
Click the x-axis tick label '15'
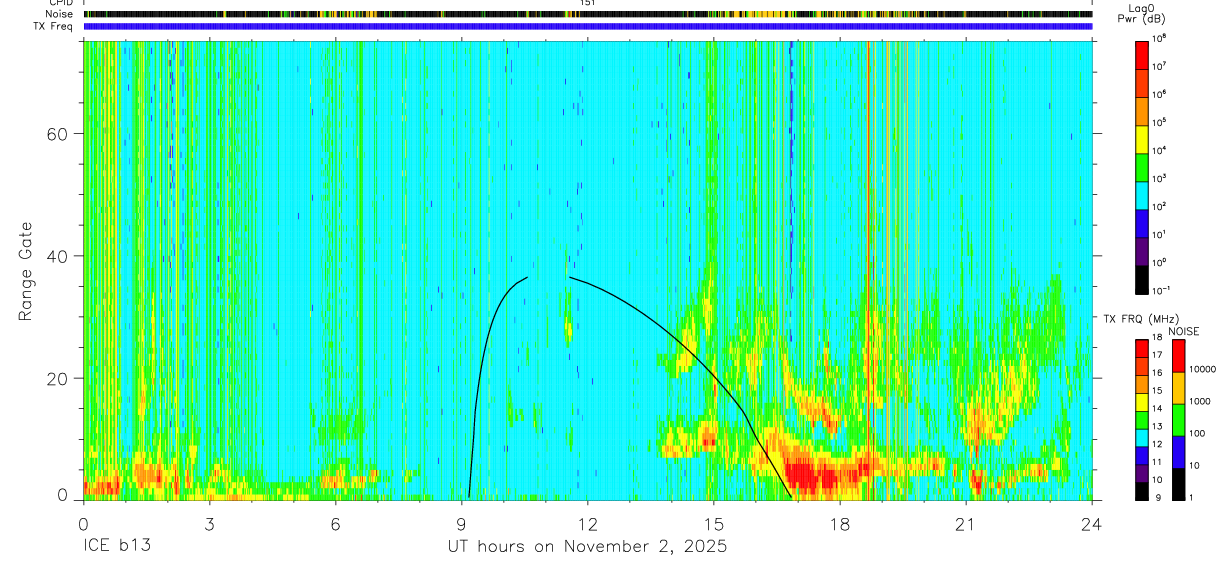pos(714,523)
